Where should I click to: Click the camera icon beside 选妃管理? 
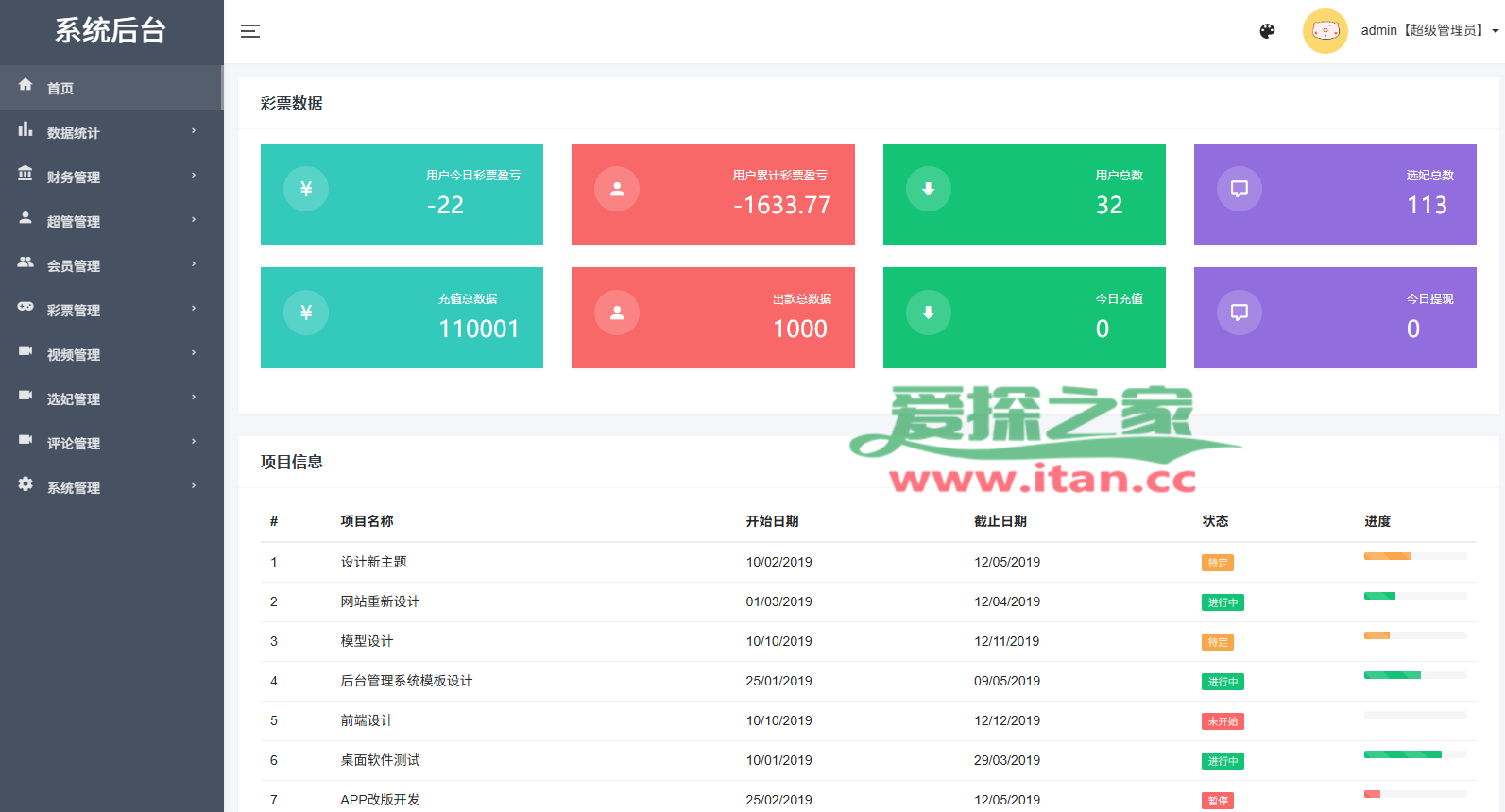[26, 396]
